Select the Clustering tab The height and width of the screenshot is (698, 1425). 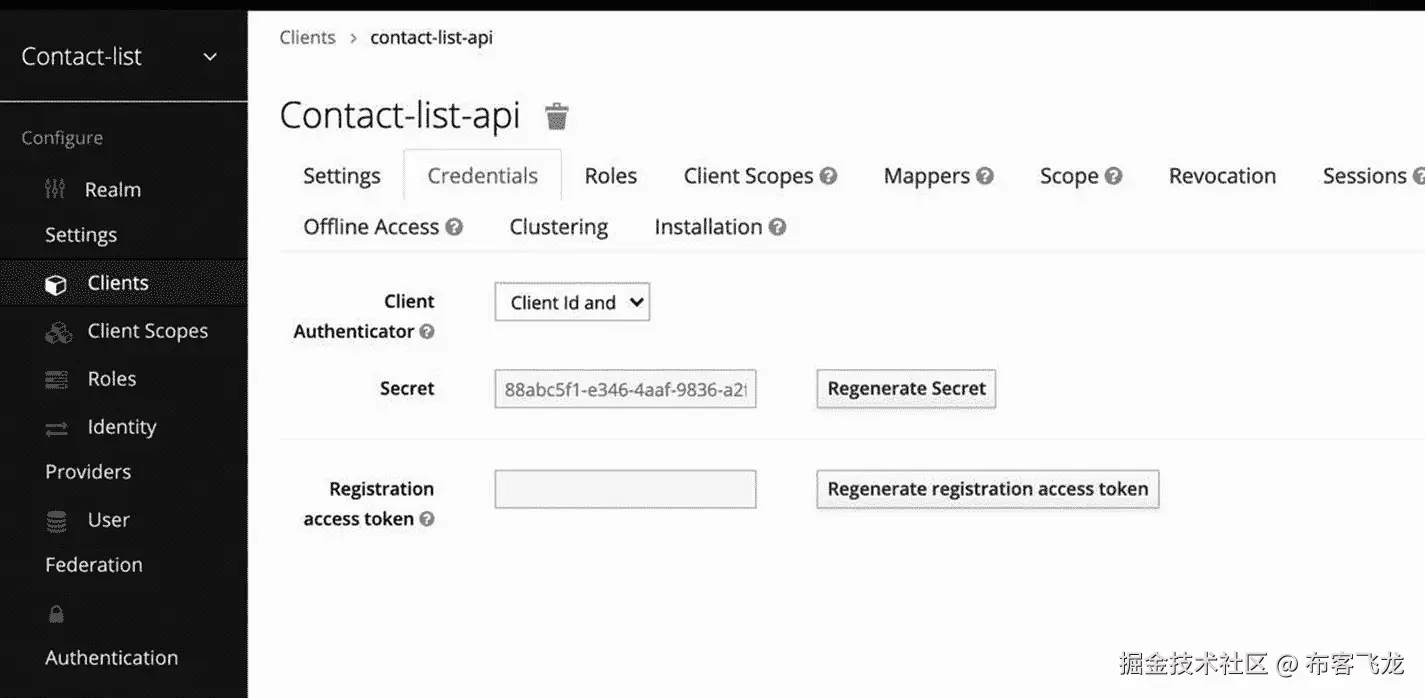pyautogui.click(x=558, y=227)
